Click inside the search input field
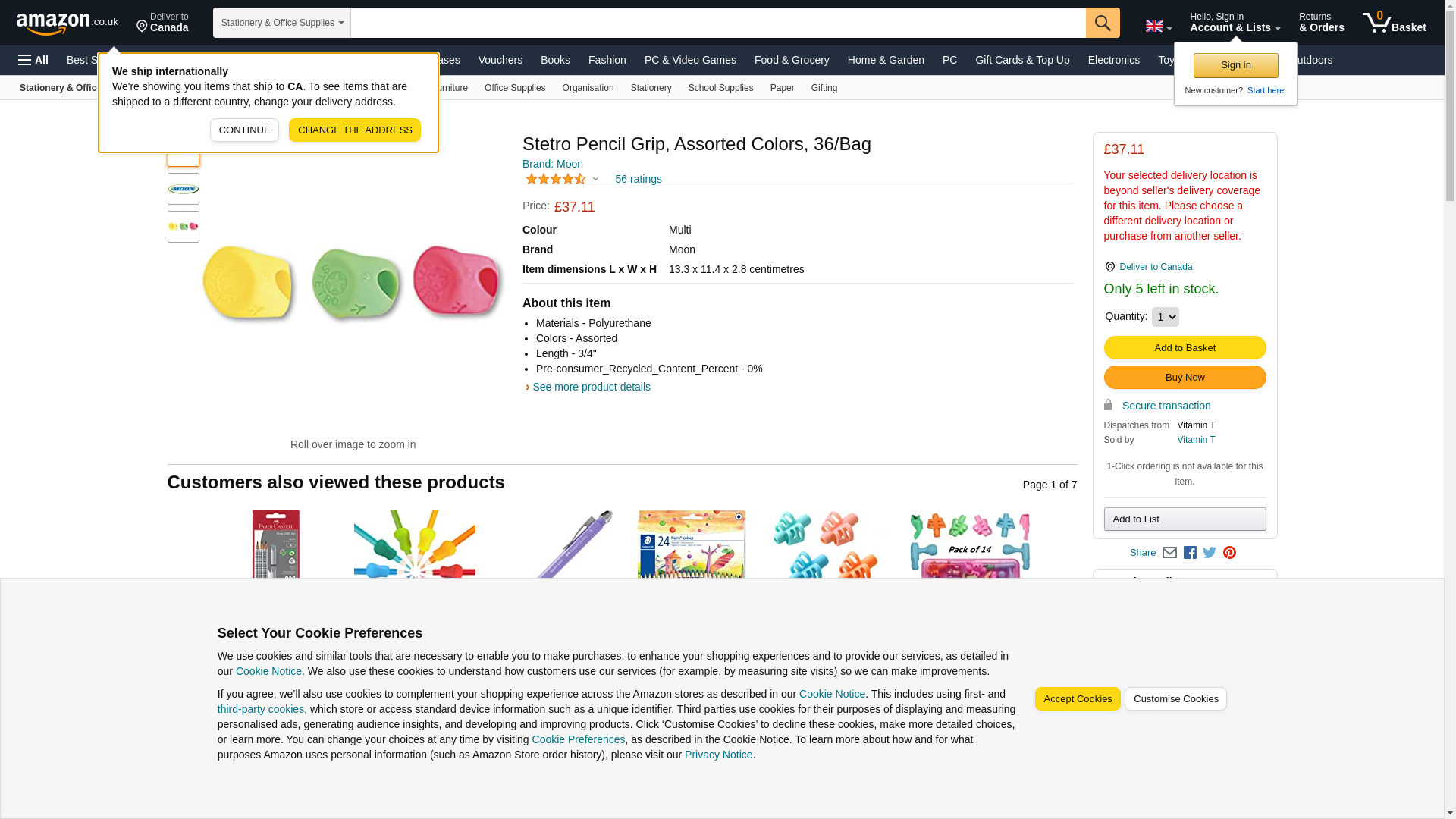 coord(717,23)
